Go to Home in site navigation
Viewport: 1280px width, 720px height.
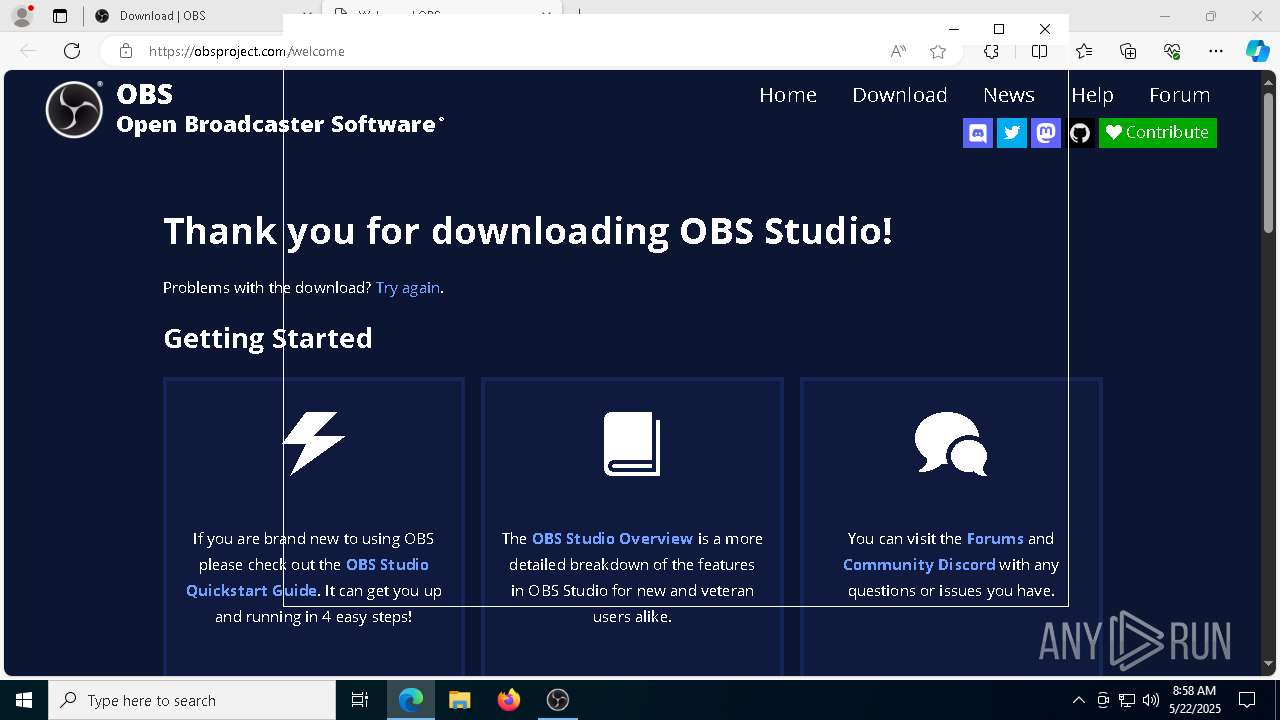click(x=788, y=95)
